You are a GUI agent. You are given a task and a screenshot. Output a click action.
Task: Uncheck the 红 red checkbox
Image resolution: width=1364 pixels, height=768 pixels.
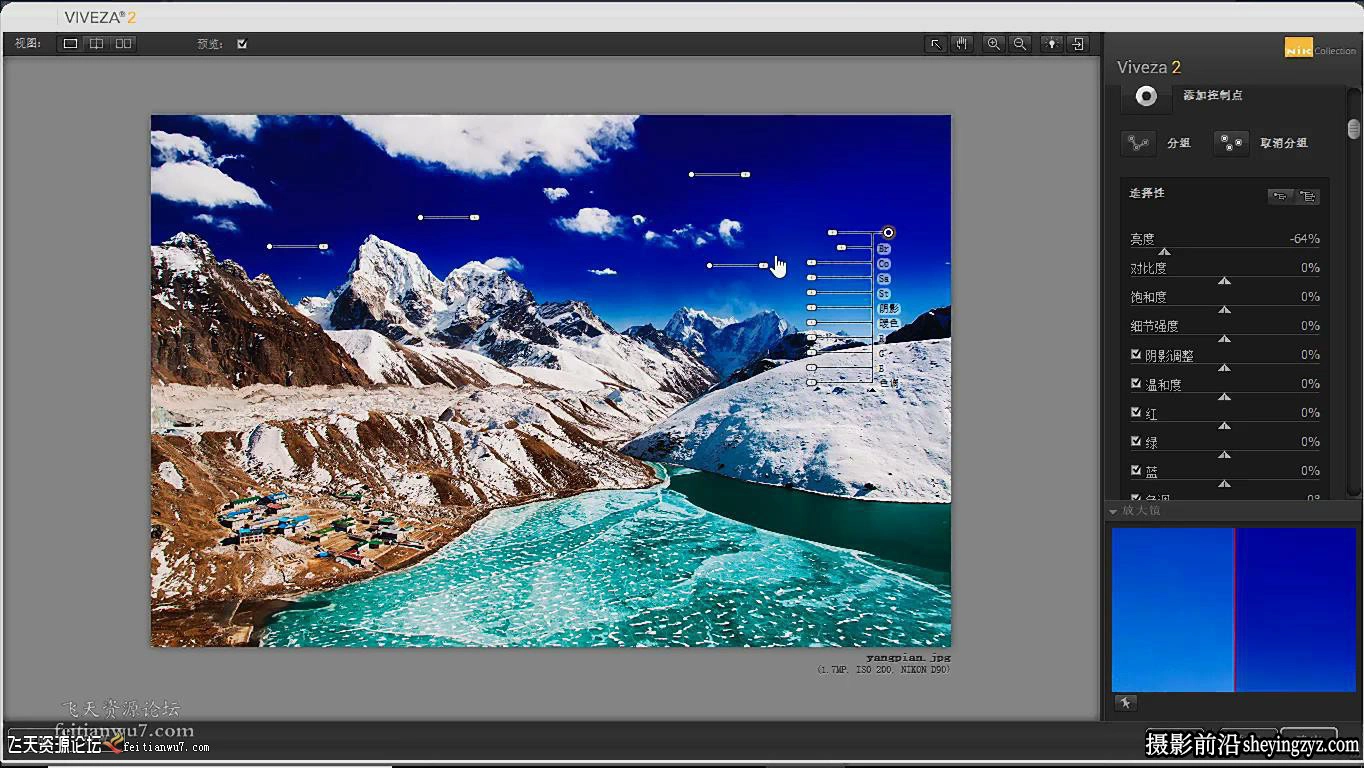click(1136, 412)
